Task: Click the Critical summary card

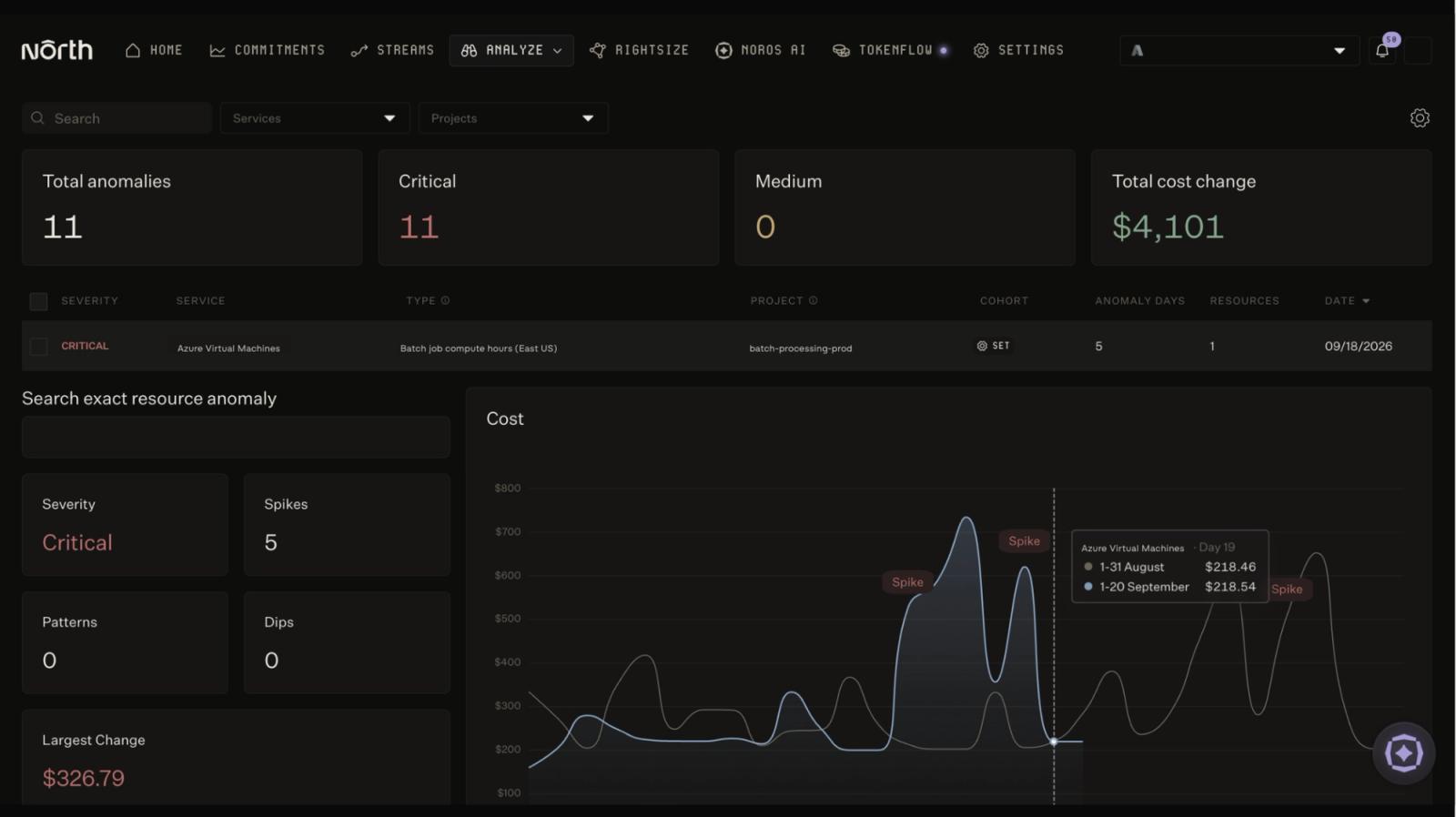Action: tap(549, 207)
